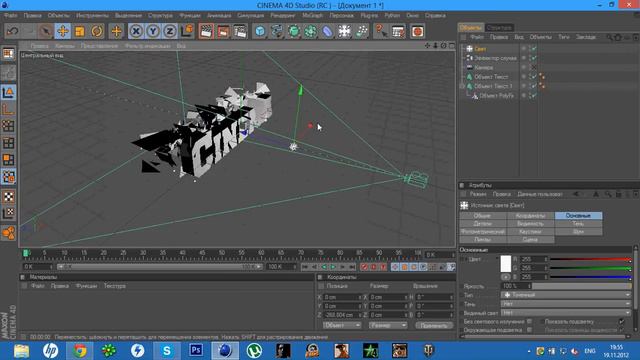Open the light Type dropdown

[x=565, y=295]
